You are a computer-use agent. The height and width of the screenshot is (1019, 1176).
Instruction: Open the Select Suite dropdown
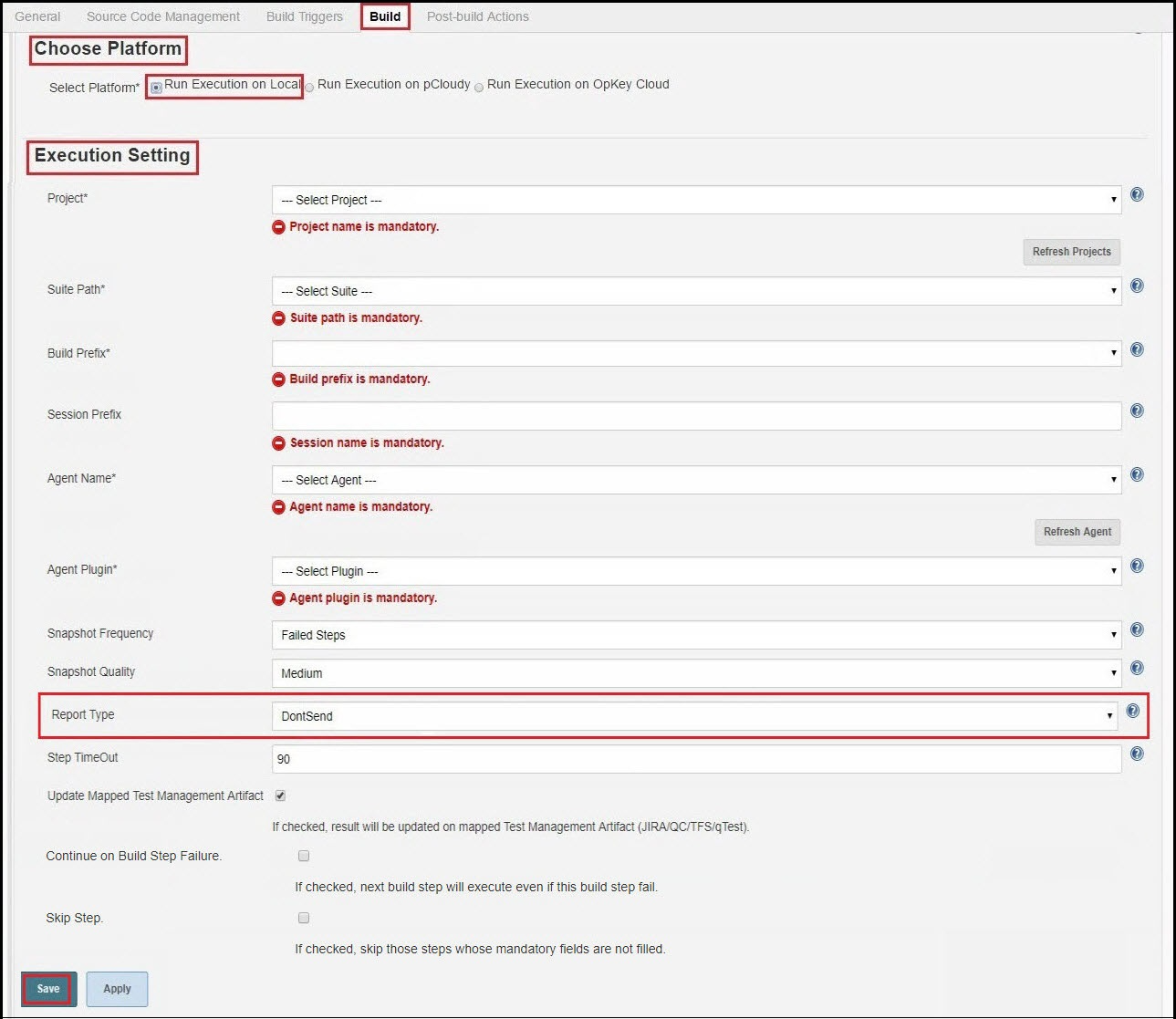click(x=697, y=291)
